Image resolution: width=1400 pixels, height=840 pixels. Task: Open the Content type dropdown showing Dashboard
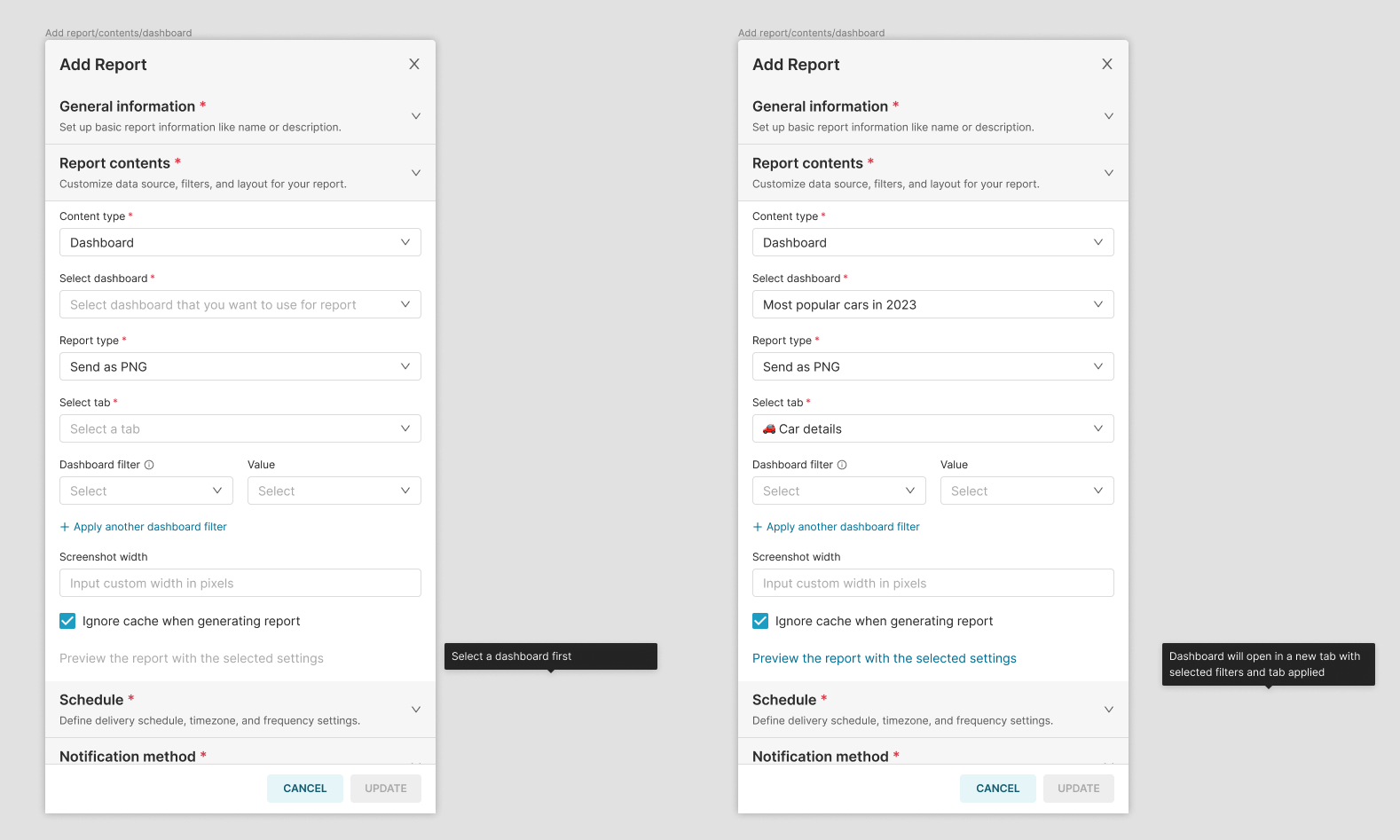pos(240,242)
